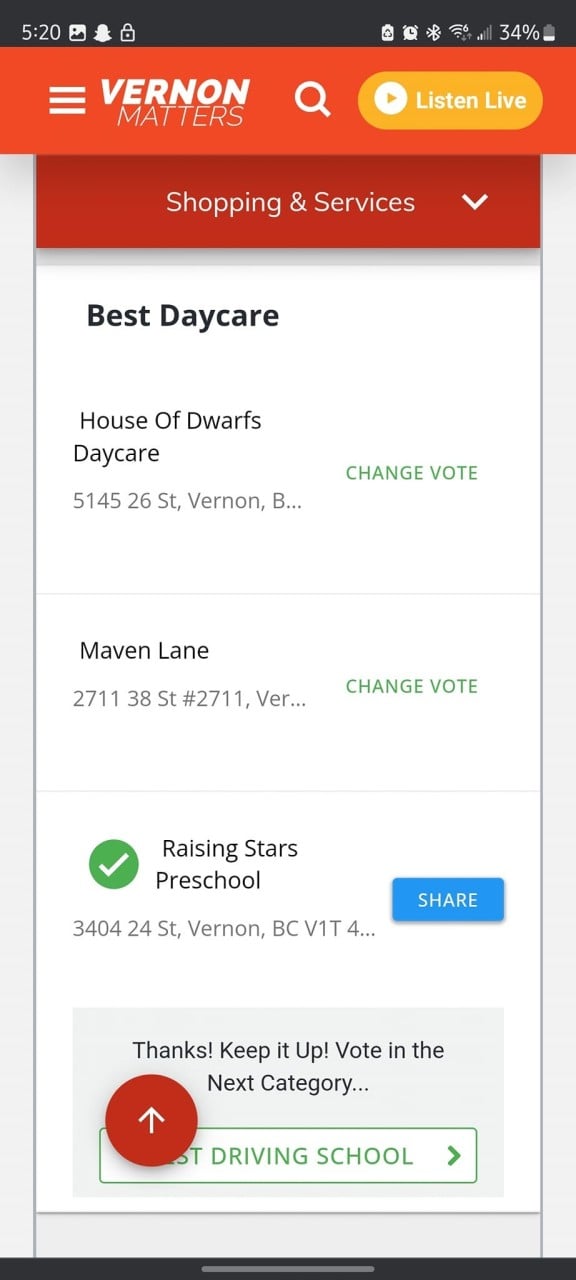Tap the red scroll-to-top arrow button
The image size is (576, 1280).
click(x=152, y=1120)
